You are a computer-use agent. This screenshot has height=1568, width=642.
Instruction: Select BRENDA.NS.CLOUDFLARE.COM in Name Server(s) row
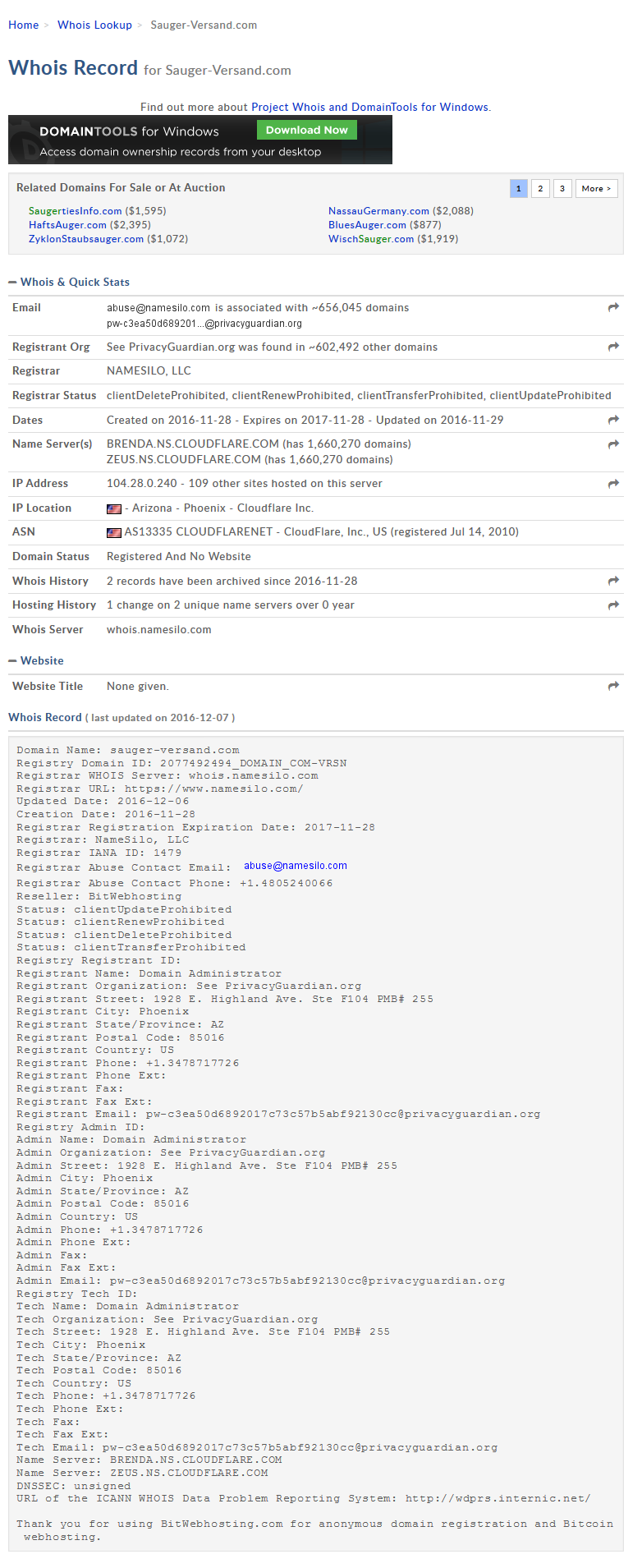193,444
